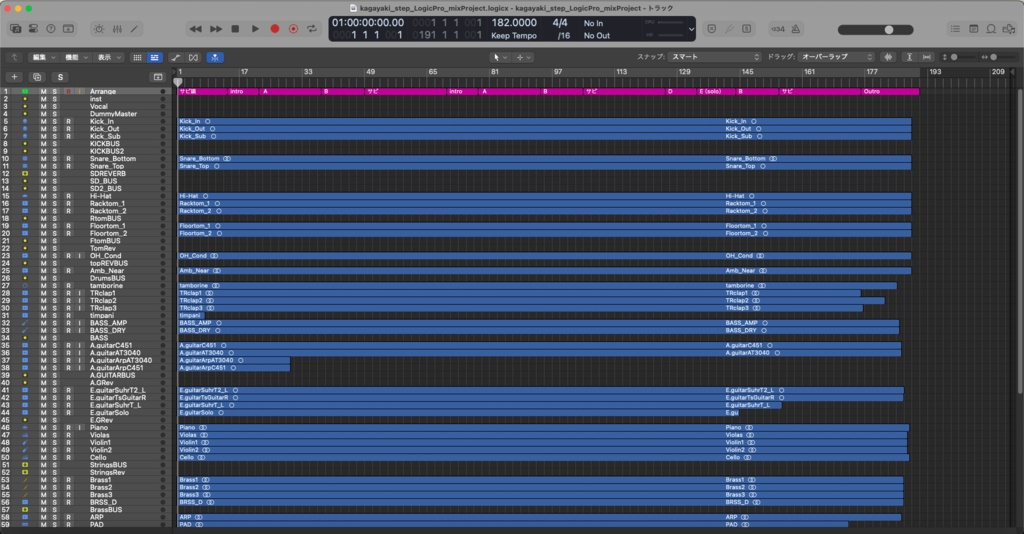Click the add track plus button

[14, 77]
